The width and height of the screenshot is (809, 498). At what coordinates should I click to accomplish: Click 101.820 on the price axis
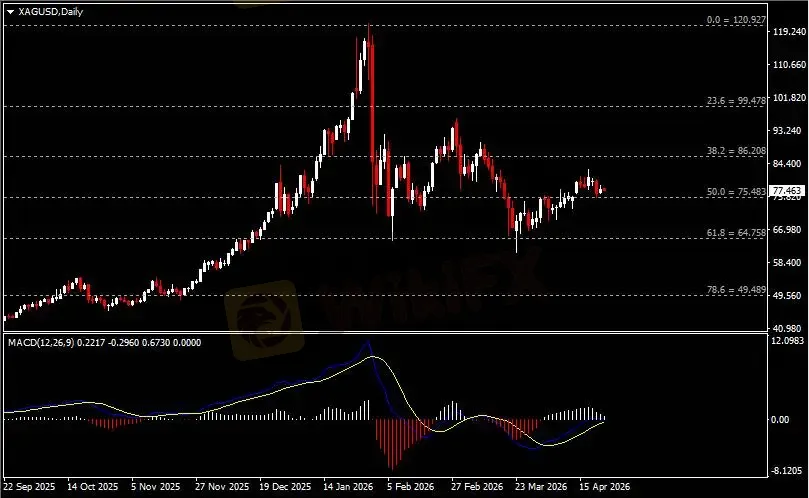pos(789,98)
